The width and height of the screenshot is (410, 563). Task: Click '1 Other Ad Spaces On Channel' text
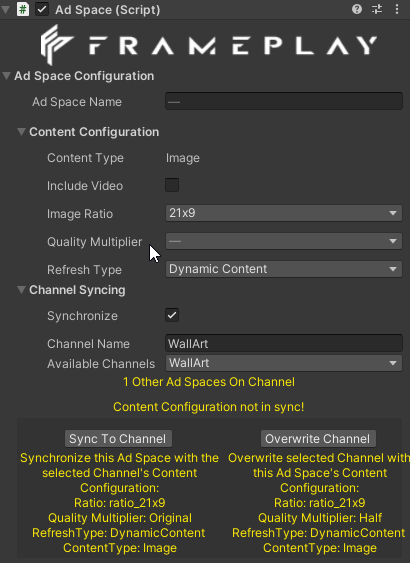pos(209,382)
